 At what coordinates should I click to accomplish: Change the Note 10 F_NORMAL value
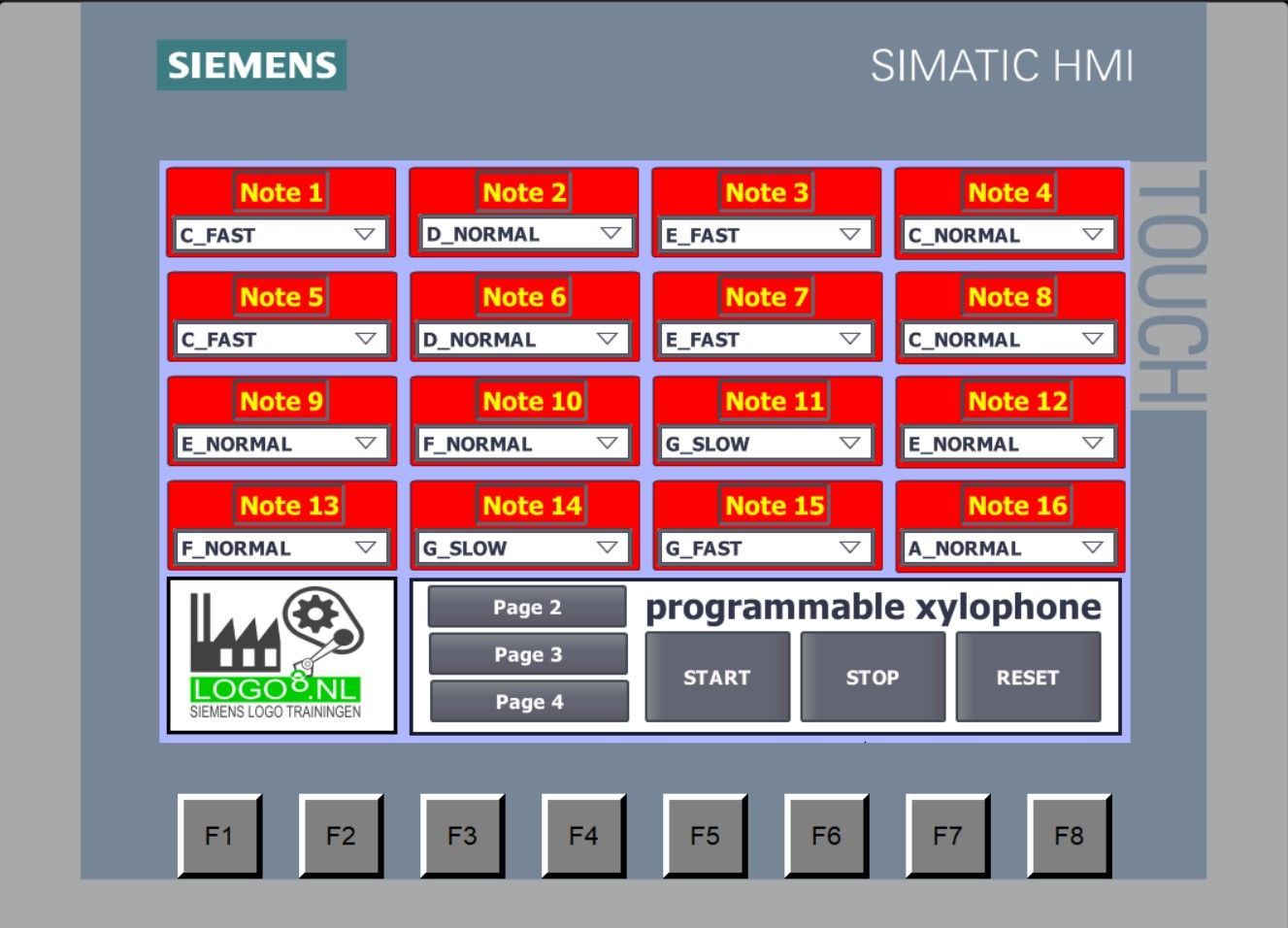[x=524, y=444]
